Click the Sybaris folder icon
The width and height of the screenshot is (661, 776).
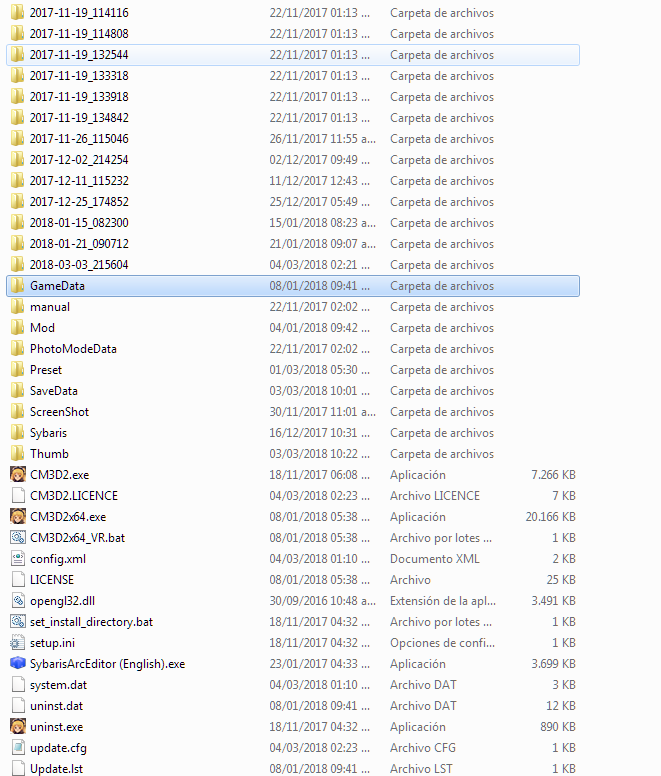pos(18,433)
